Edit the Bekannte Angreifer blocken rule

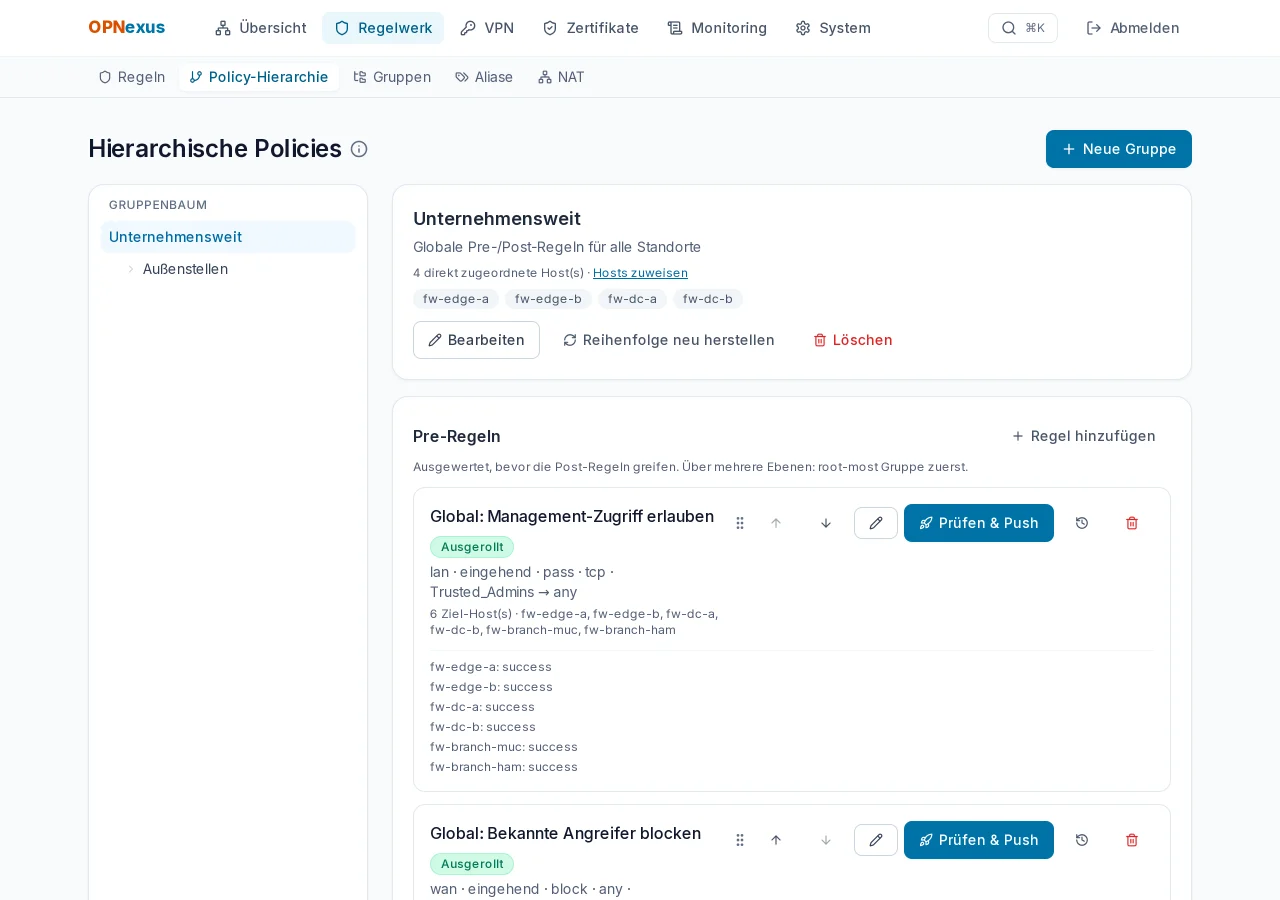tap(876, 840)
